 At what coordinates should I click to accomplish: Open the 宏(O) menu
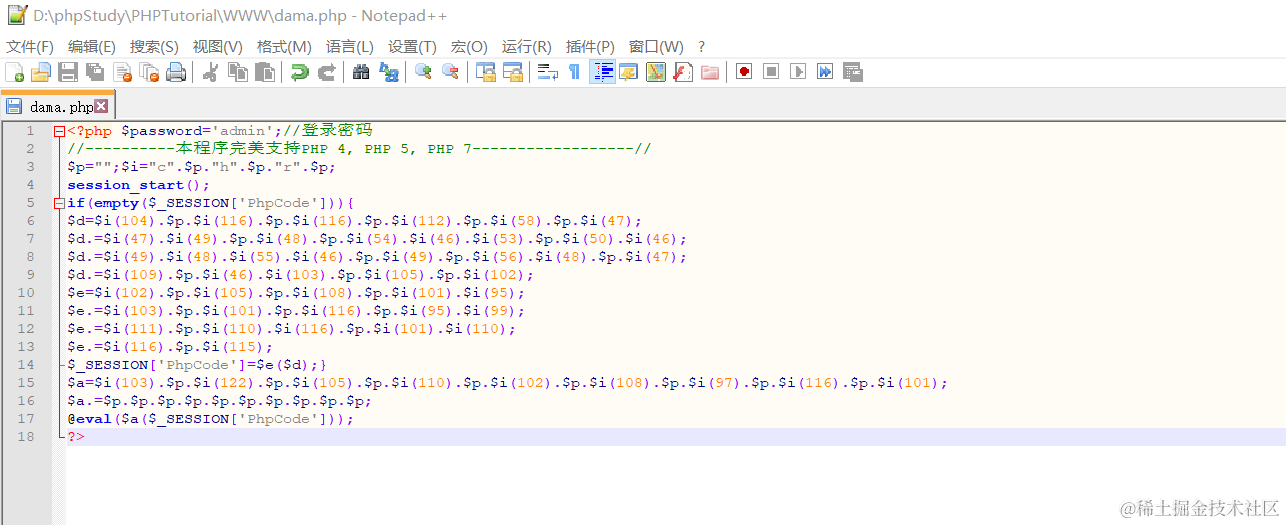pyautogui.click(x=469, y=47)
